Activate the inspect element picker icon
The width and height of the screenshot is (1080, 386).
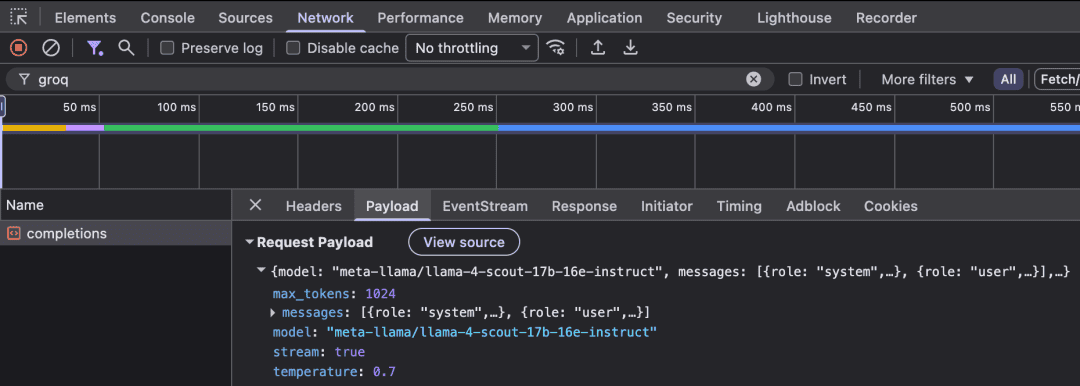point(19,17)
